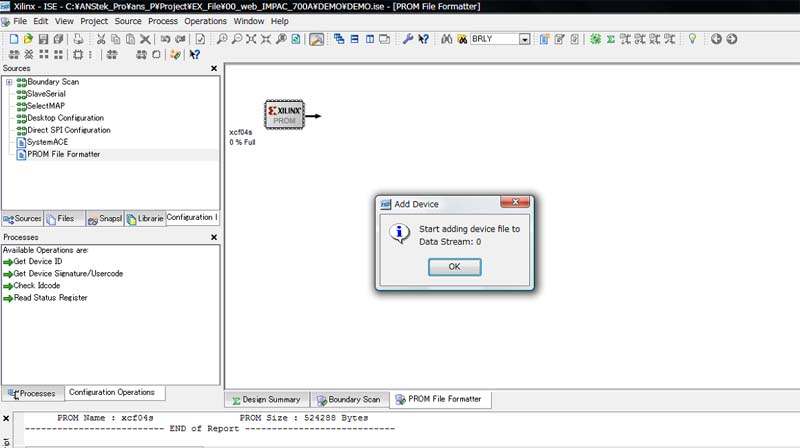Image resolution: width=800 pixels, height=448 pixels.
Task: Click the Save floppy disk icon
Action: pyautogui.click(x=43, y=39)
